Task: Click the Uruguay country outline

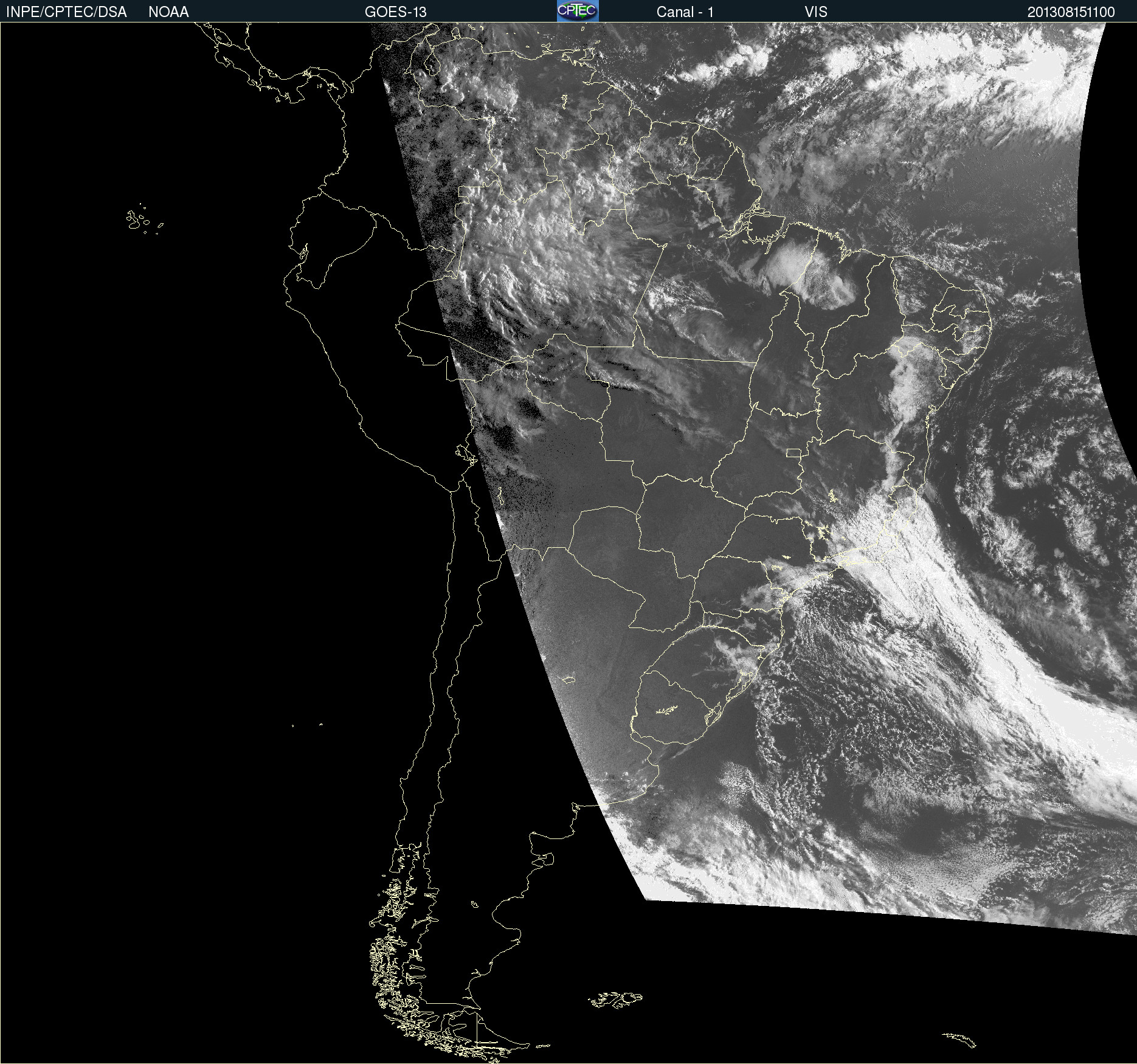Action: click(675, 707)
